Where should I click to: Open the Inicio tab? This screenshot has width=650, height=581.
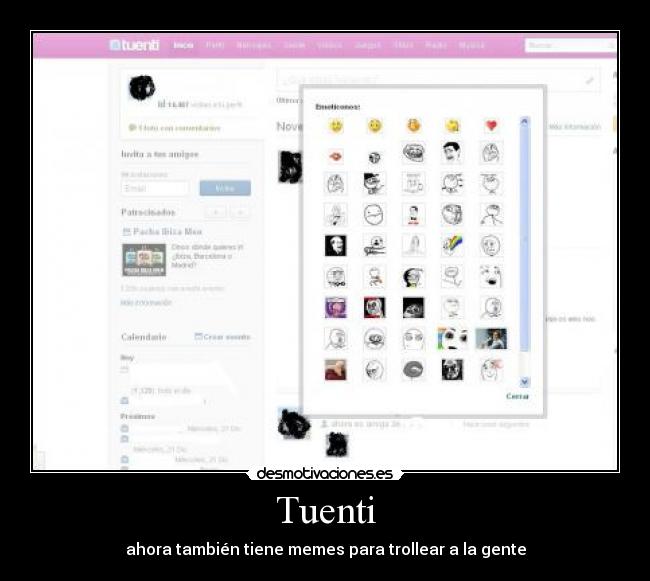[183, 45]
